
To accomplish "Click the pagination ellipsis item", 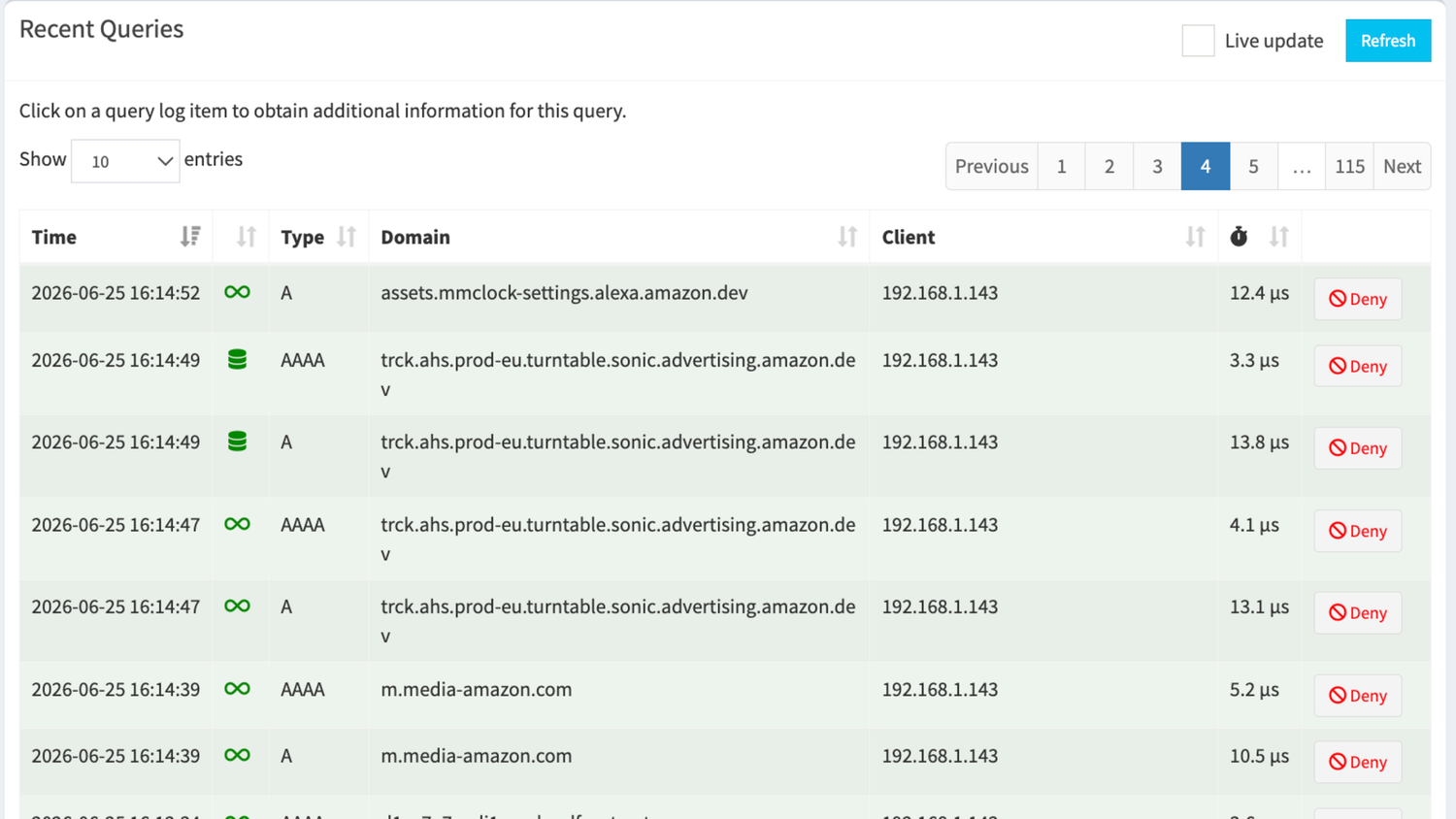I will pos(1302,166).
